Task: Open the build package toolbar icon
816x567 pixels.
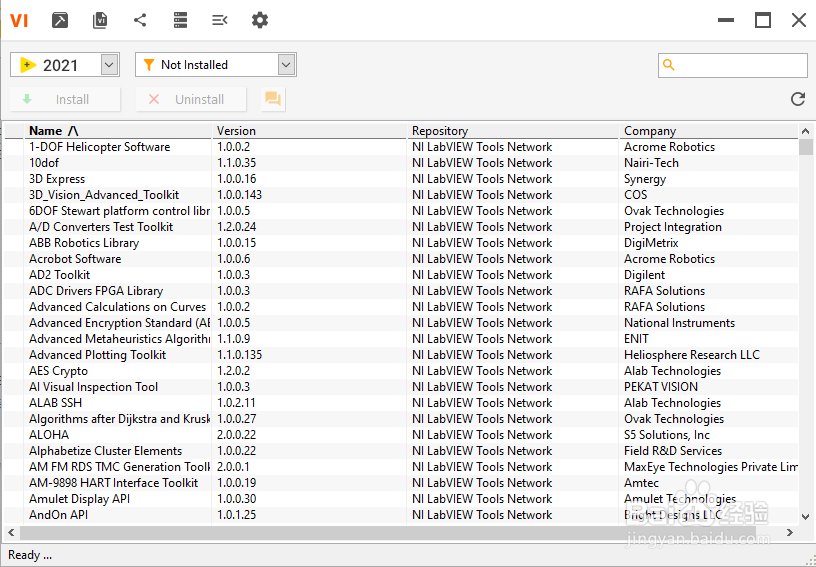Action: (x=60, y=20)
